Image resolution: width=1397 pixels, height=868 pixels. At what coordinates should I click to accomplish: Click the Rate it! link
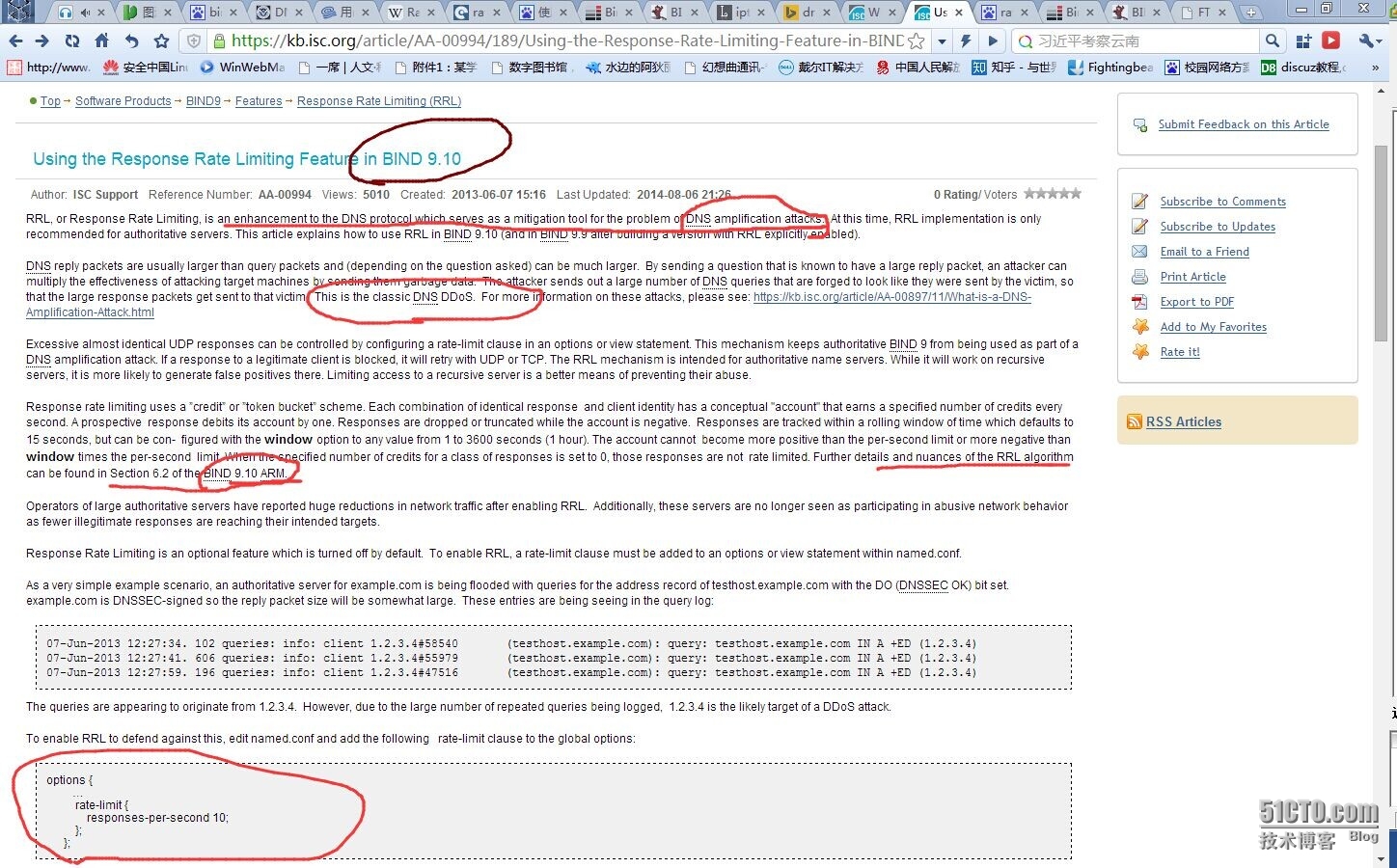[1179, 352]
